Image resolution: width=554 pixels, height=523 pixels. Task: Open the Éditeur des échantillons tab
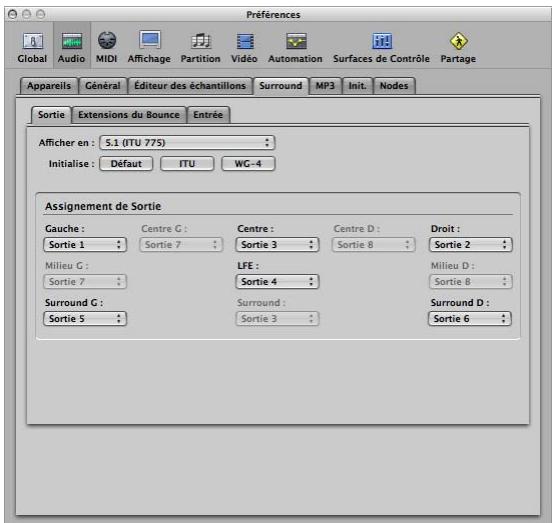[190, 86]
